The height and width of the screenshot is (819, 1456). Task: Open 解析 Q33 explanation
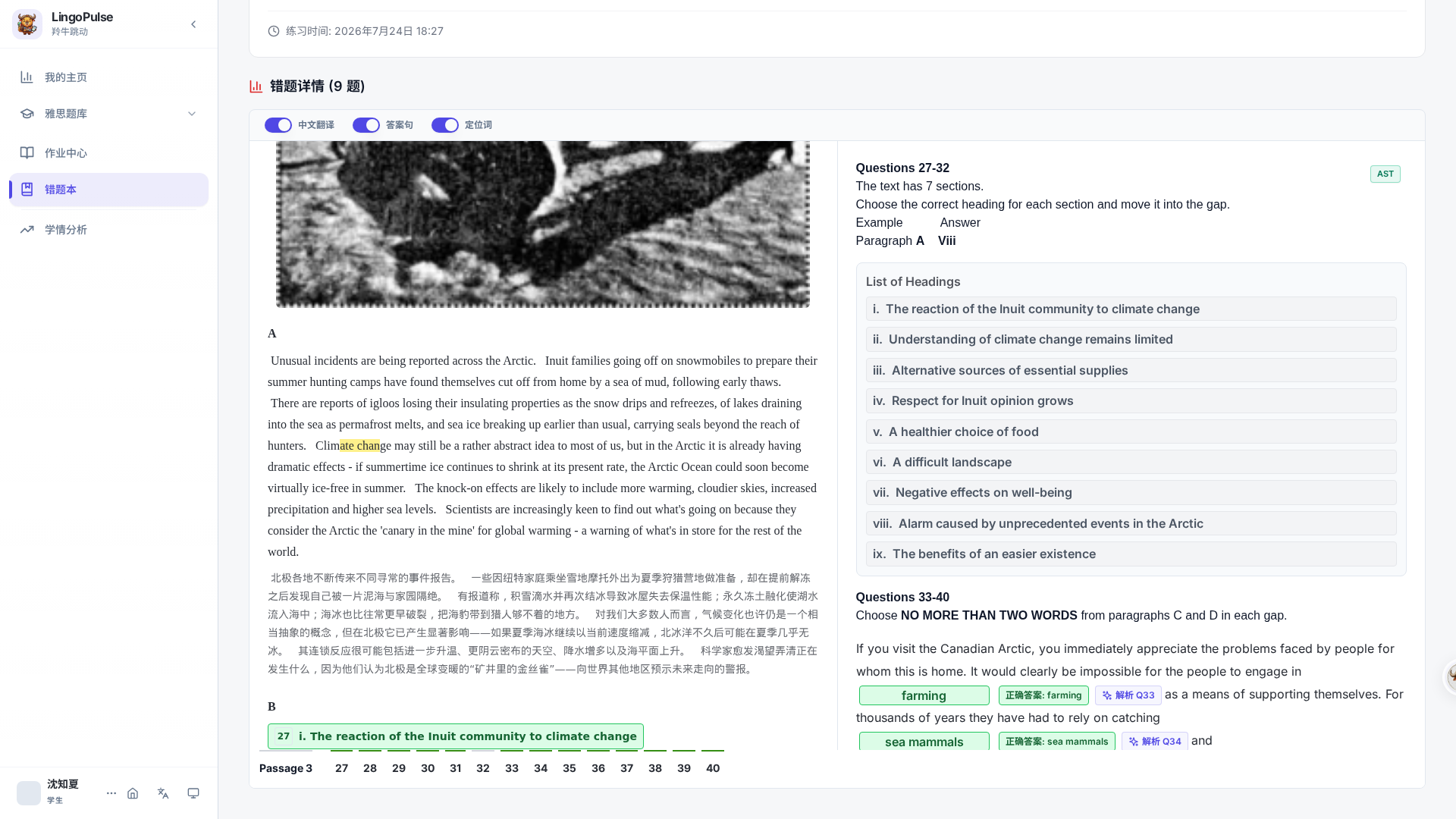click(1128, 695)
